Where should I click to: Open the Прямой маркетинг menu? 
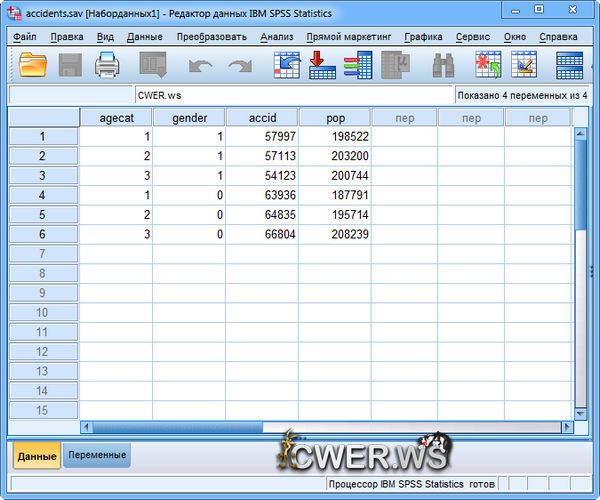point(349,37)
